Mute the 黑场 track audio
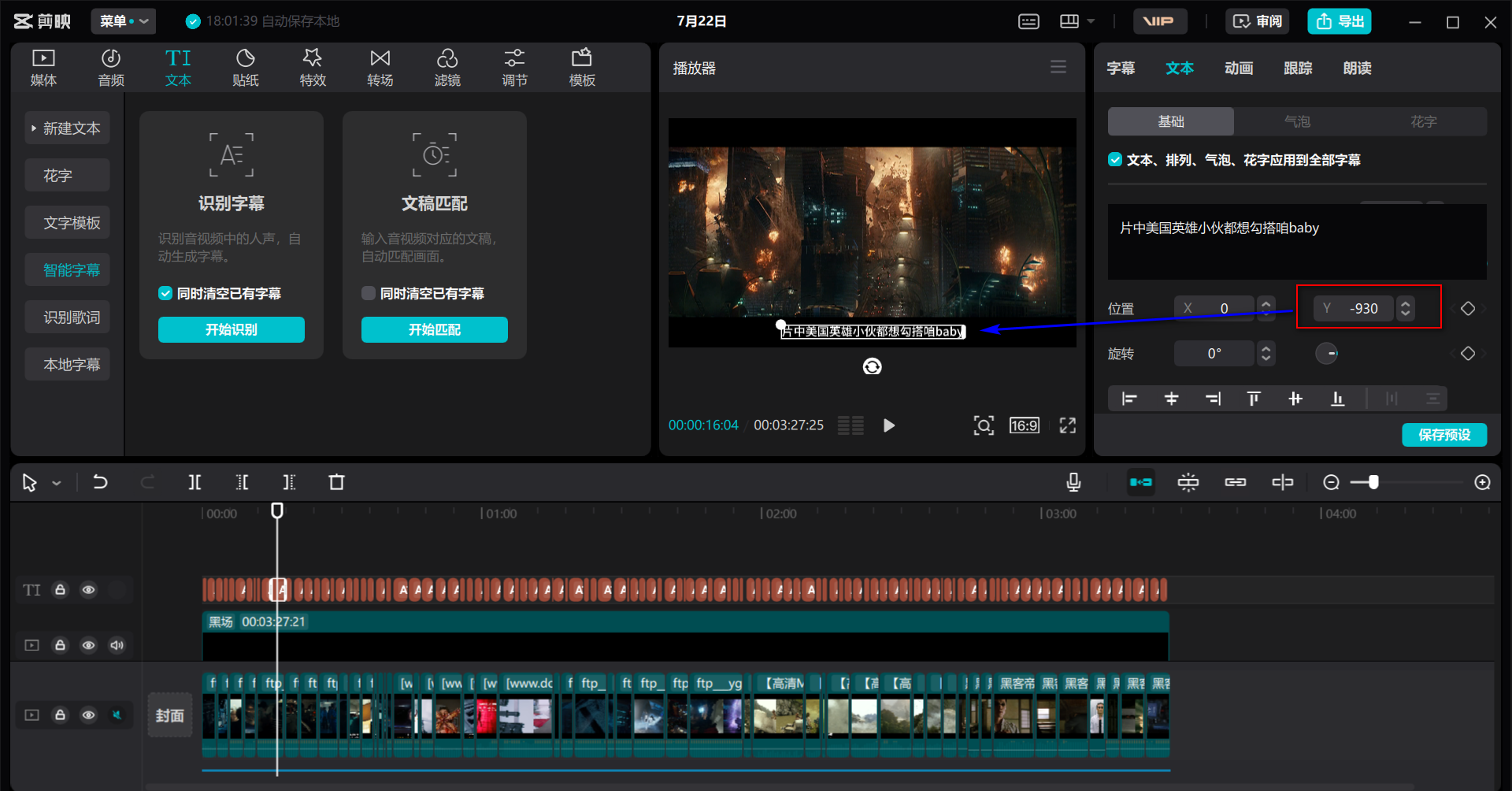 click(117, 645)
